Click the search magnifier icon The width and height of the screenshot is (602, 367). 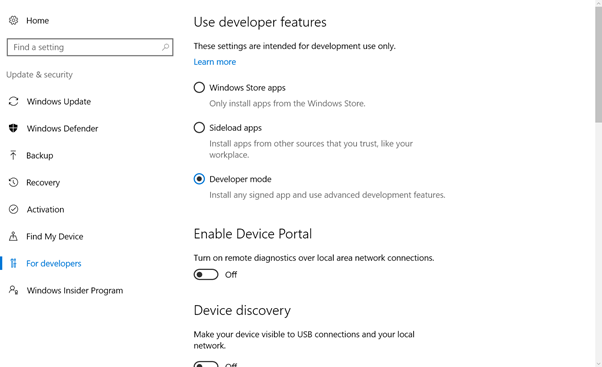(x=165, y=47)
